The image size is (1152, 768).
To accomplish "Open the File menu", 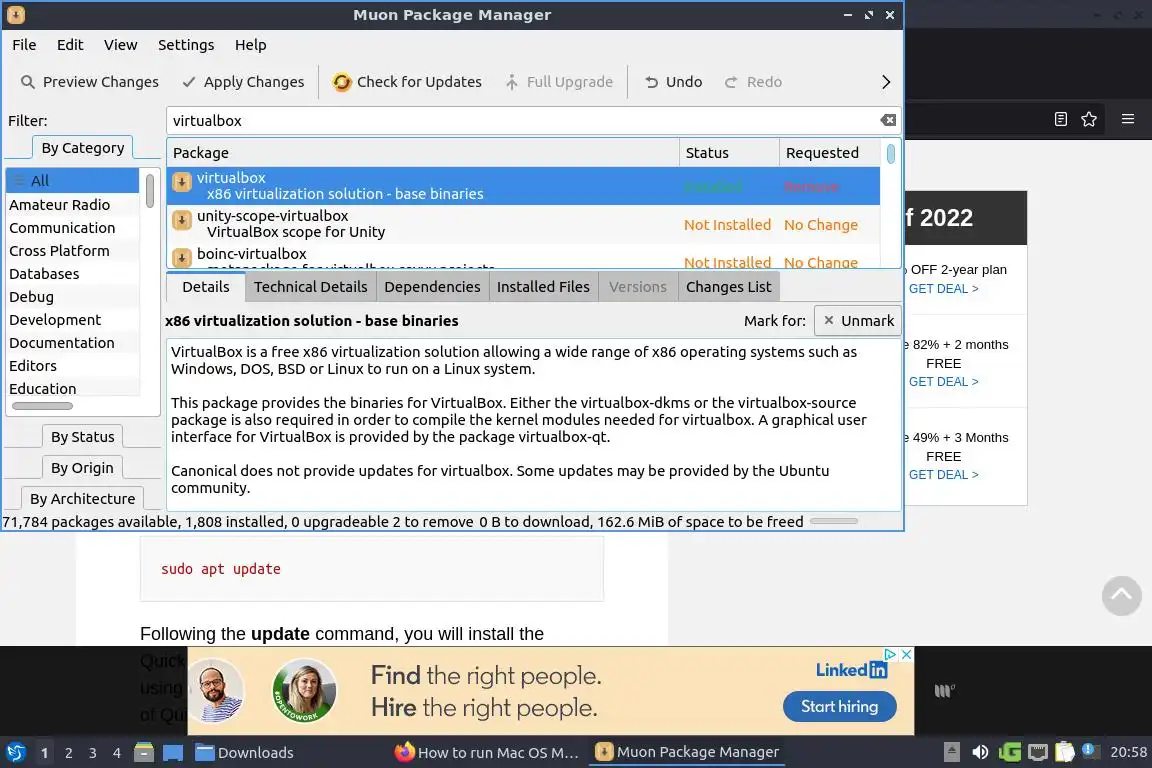I will click(x=24, y=45).
